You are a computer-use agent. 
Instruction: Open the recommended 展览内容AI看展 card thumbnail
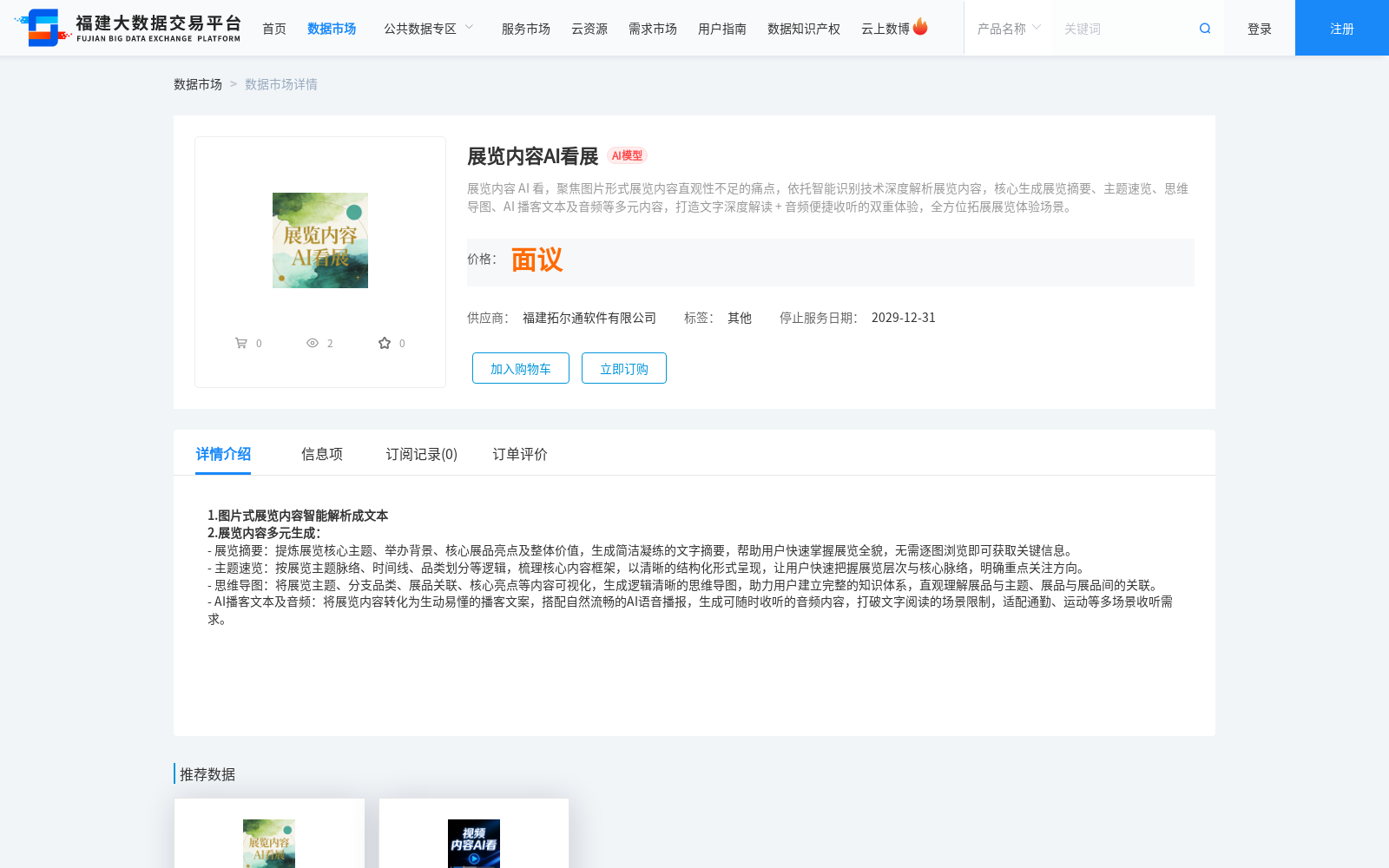tap(269, 844)
